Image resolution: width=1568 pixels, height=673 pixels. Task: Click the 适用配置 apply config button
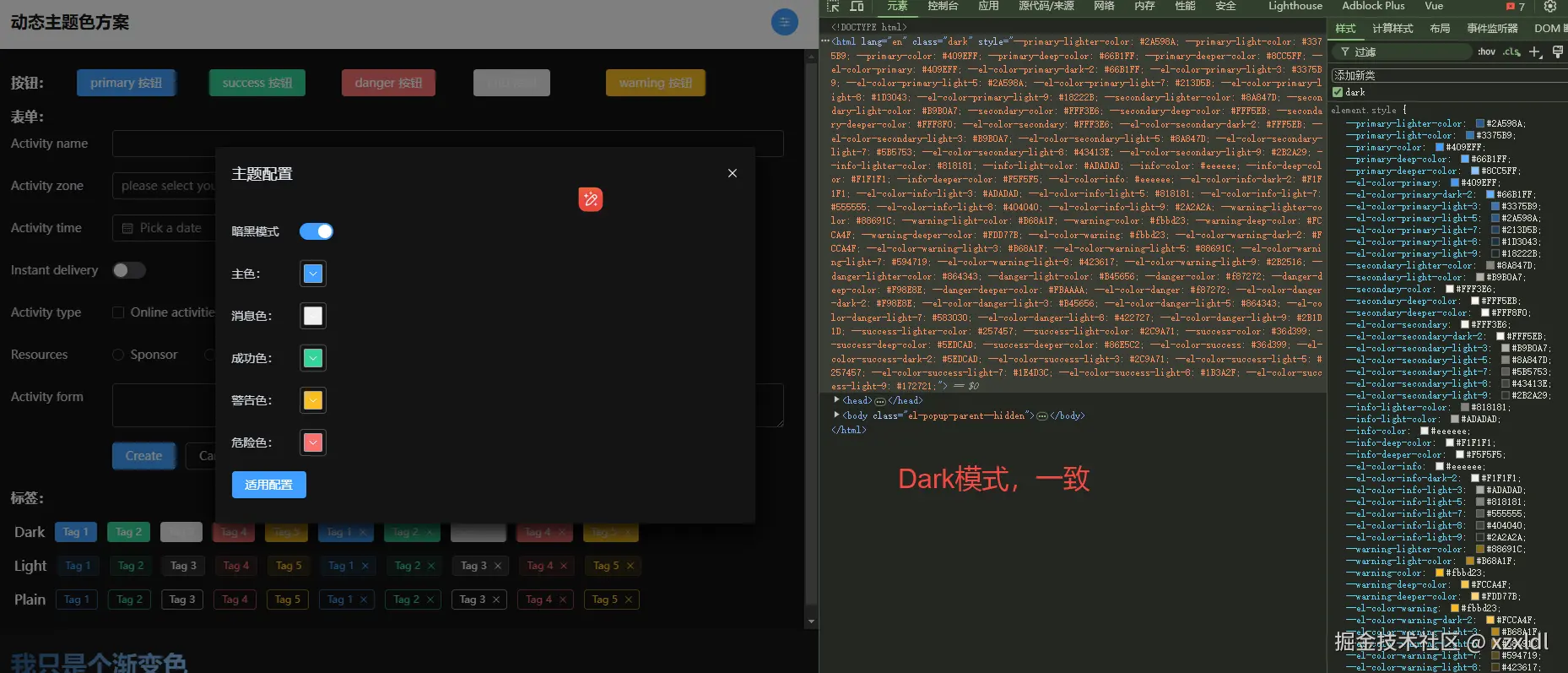click(x=269, y=485)
